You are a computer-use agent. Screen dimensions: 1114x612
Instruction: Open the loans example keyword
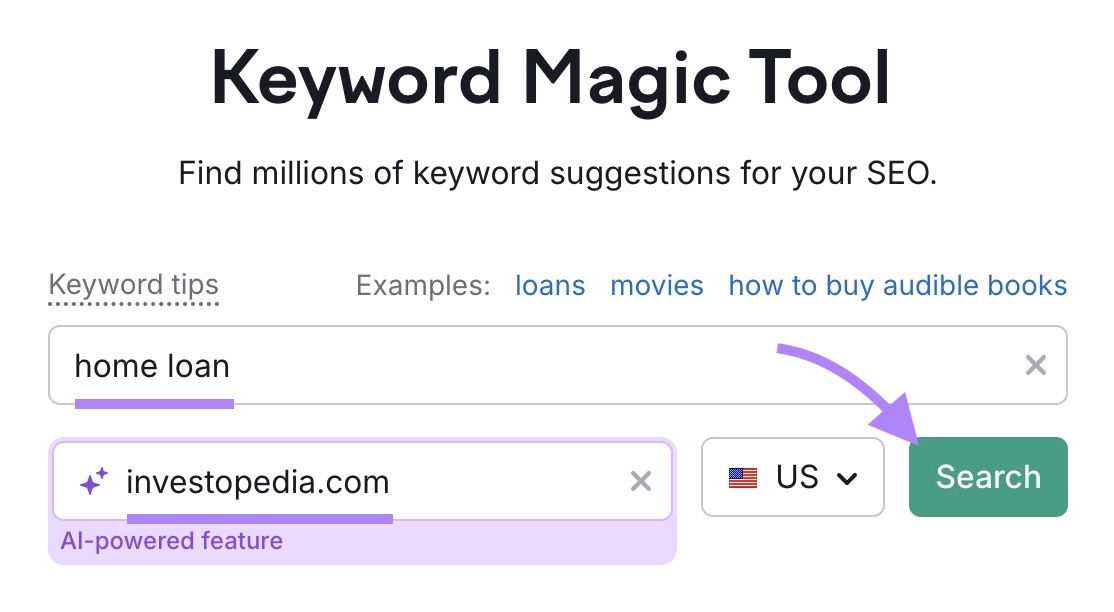pyautogui.click(x=549, y=286)
